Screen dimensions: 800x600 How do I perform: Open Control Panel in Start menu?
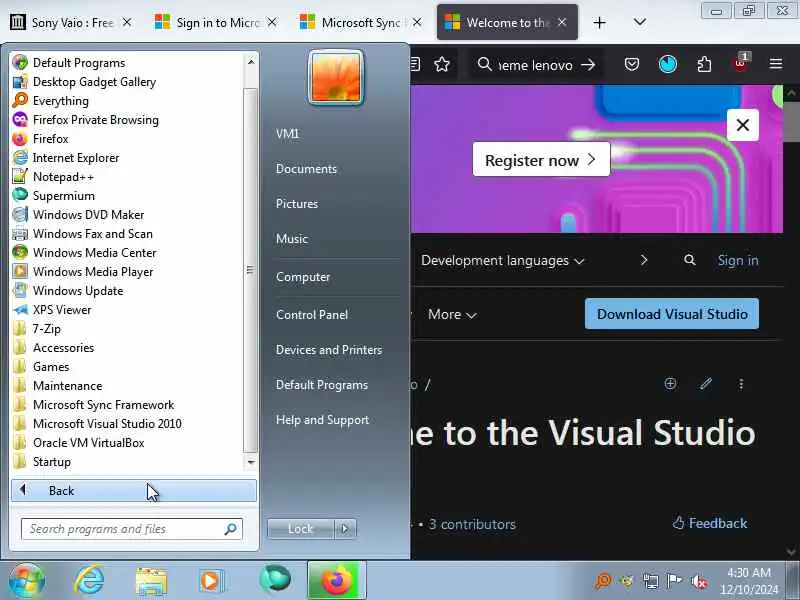(312, 314)
